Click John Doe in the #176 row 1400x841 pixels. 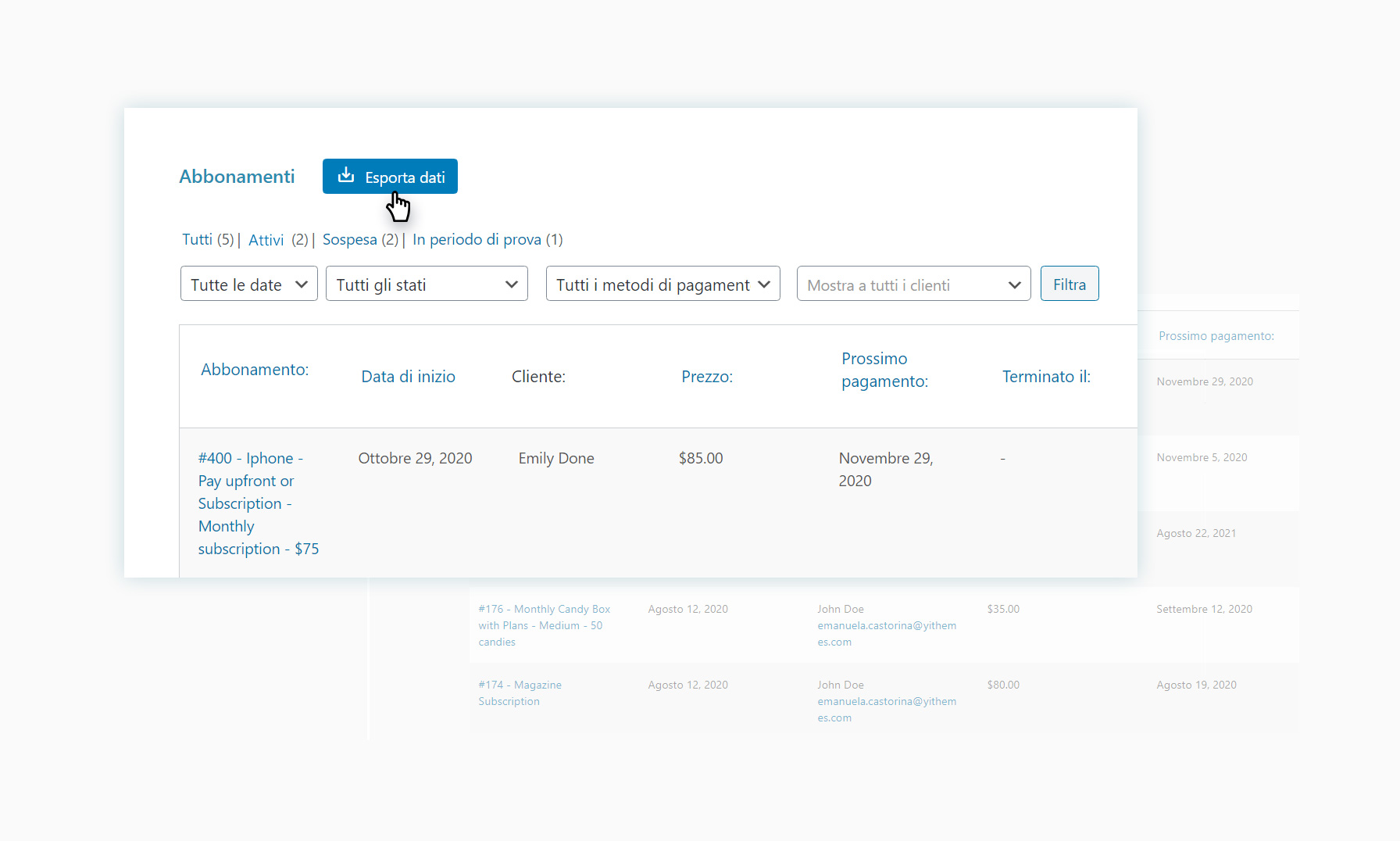point(841,609)
